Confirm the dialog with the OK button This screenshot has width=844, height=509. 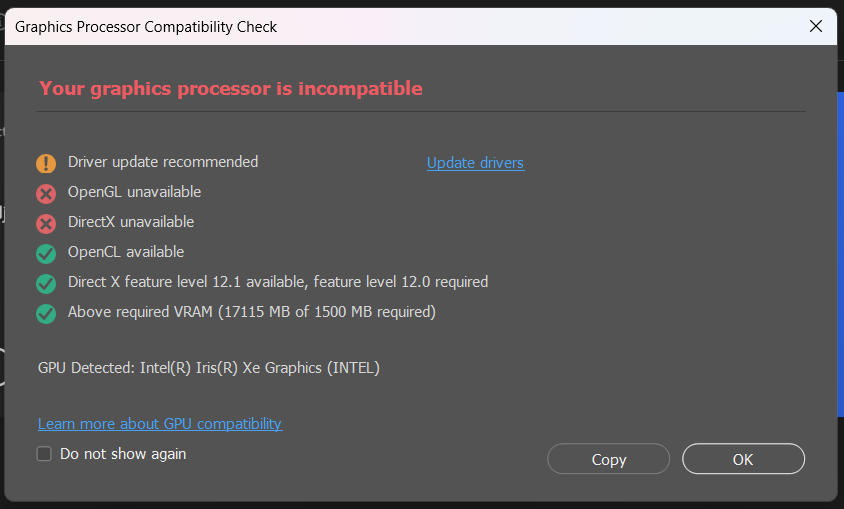coord(743,459)
